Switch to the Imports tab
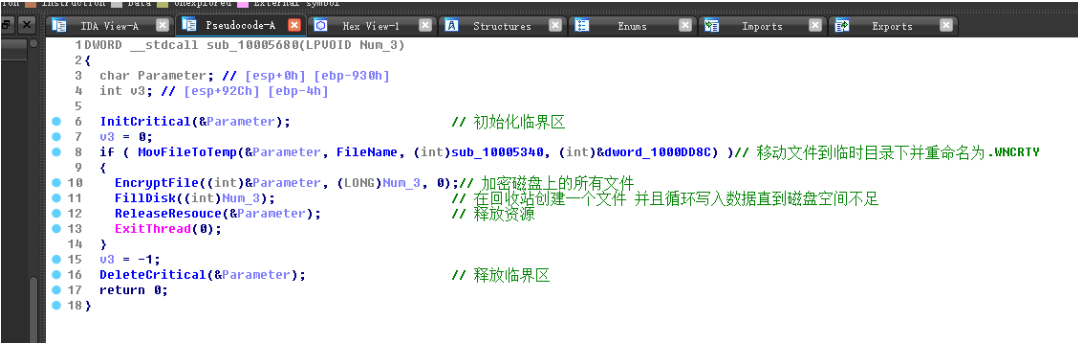This screenshot has height=360, width=1078. pyautogui.click(x=762, y=26)
